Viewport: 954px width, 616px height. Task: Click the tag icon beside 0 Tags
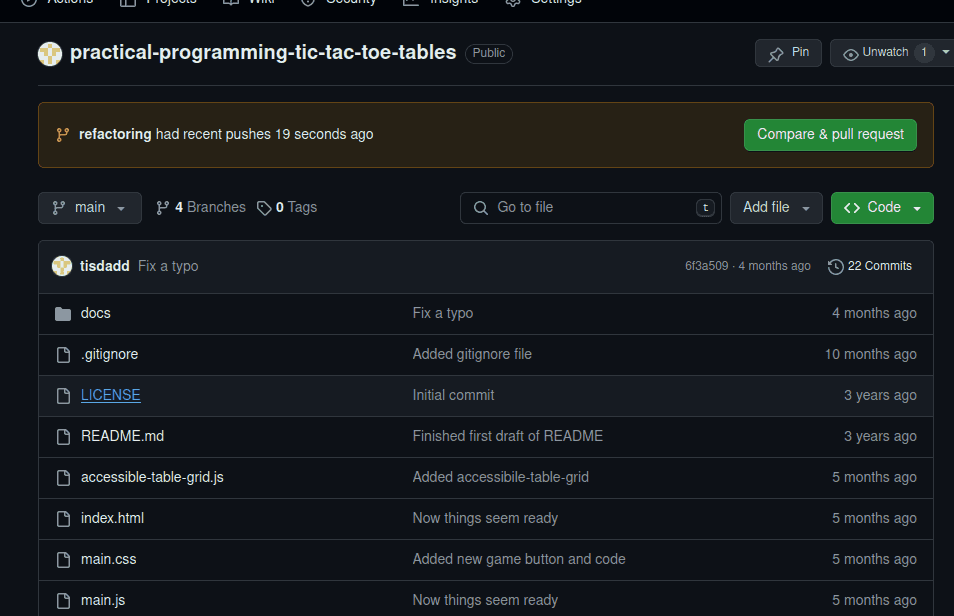tap(264, 207)
